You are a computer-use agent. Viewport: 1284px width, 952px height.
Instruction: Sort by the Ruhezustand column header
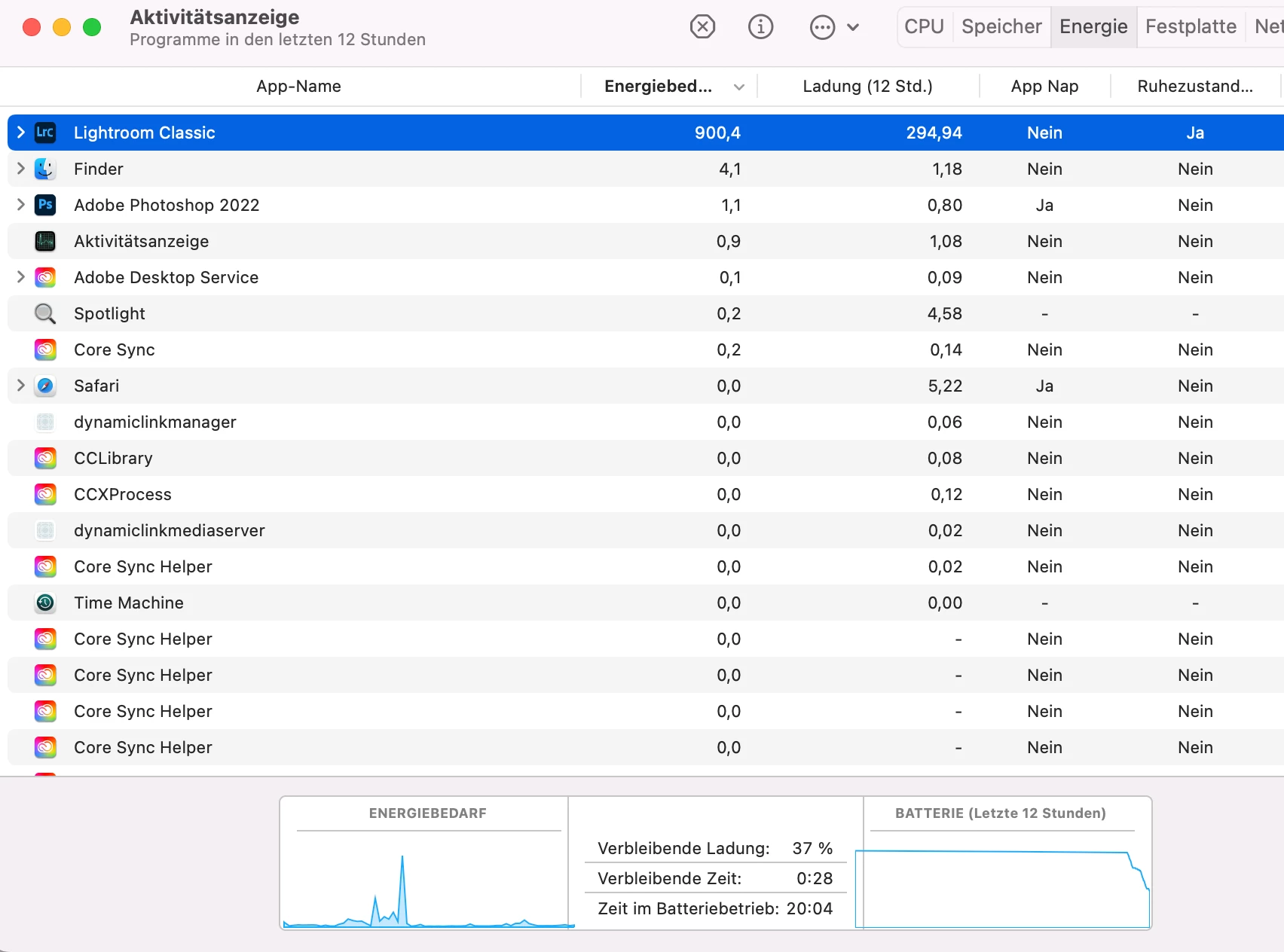[x=1195, y=87]
